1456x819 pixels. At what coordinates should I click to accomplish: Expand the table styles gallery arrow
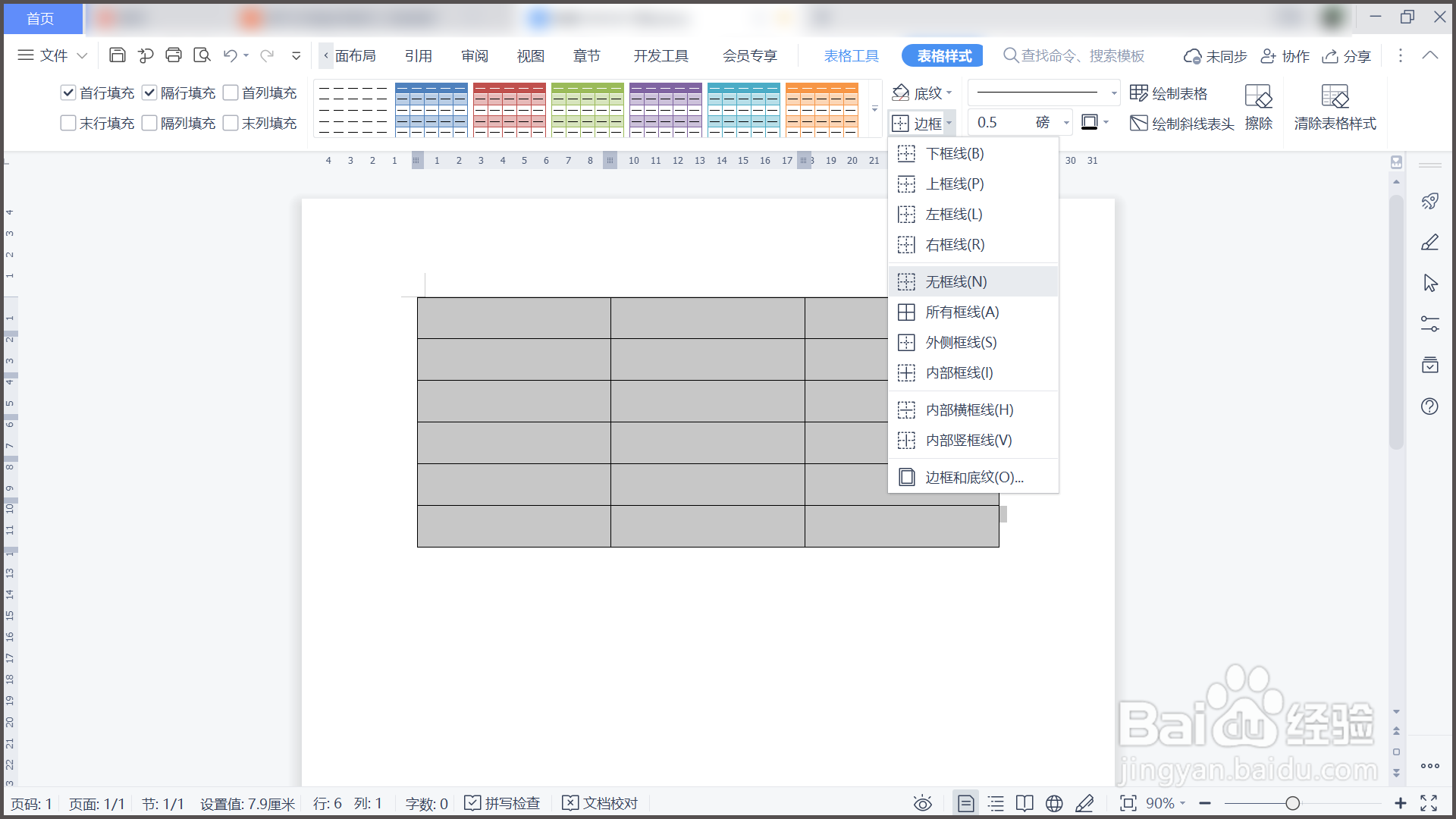[x=874, y=109]
